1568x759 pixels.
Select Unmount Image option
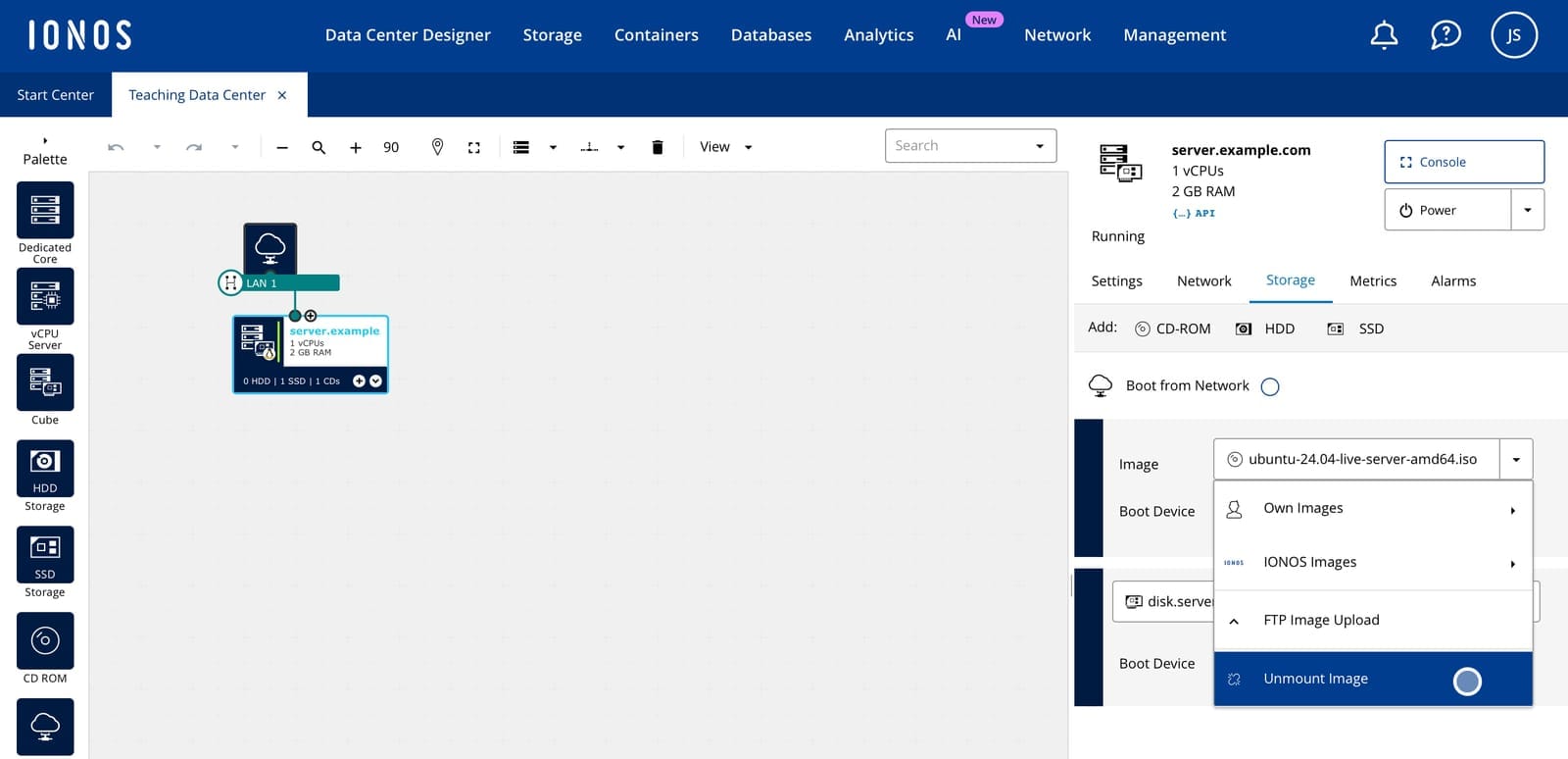pos(1373,679)
